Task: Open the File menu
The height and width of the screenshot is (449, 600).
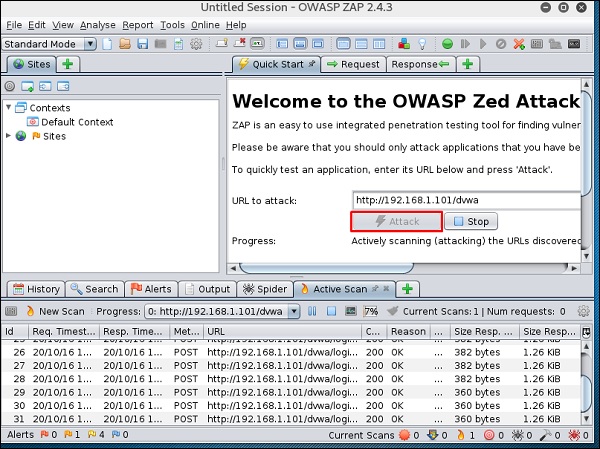Action: (x=14, y=25)
